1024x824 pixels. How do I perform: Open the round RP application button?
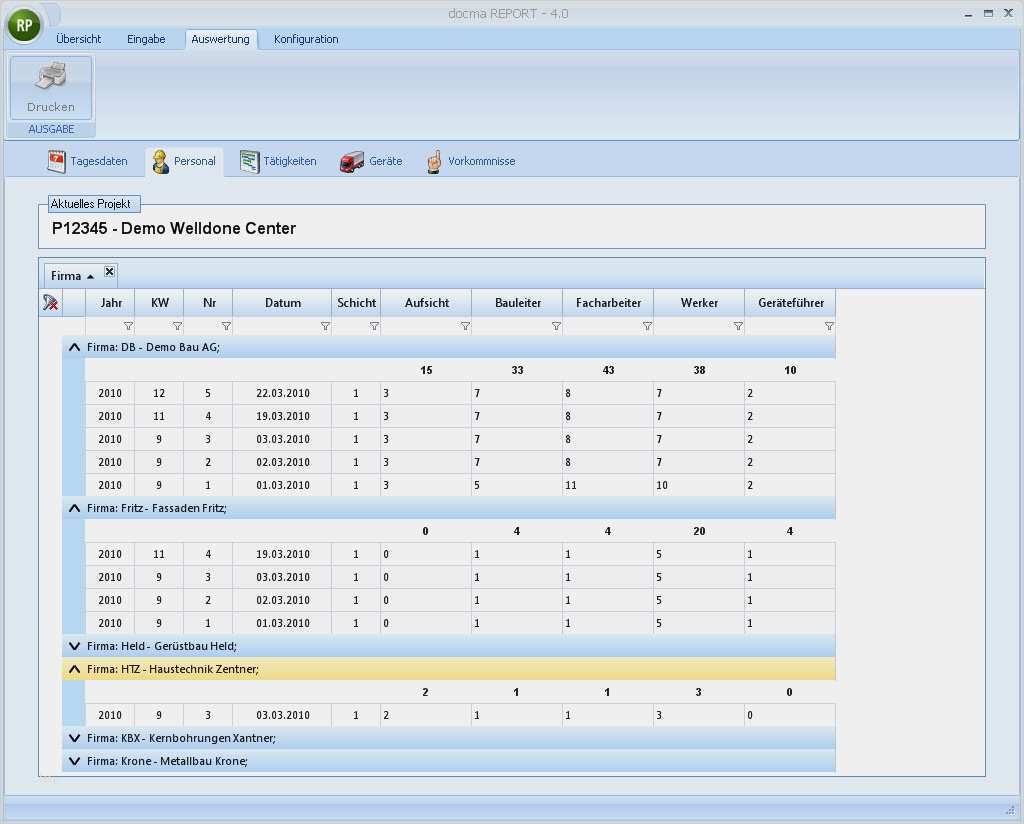coord(24,25)
